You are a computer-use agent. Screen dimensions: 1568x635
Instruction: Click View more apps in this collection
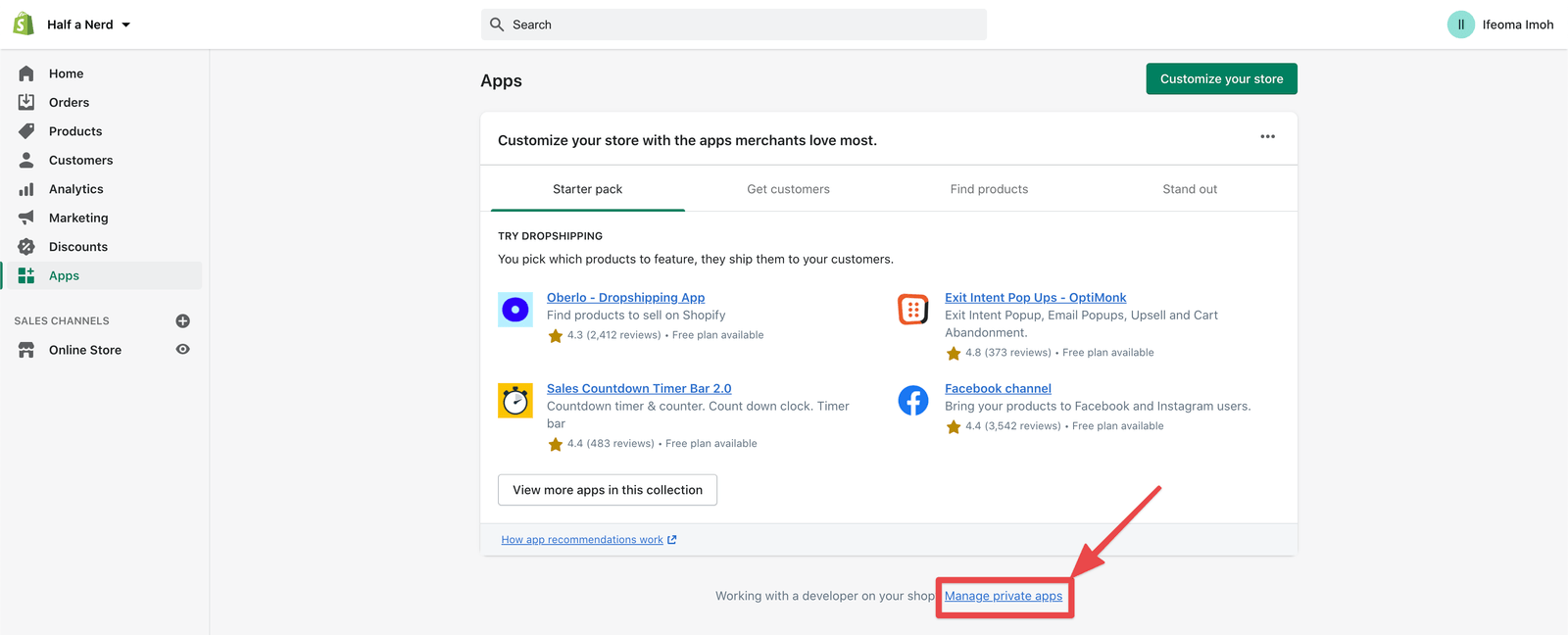(x=608, y=490)
